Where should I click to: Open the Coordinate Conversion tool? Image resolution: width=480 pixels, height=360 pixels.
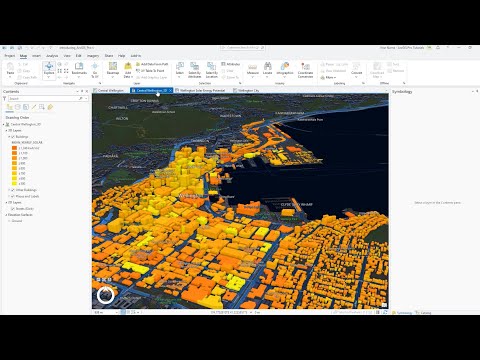click(x=305, y=70)
